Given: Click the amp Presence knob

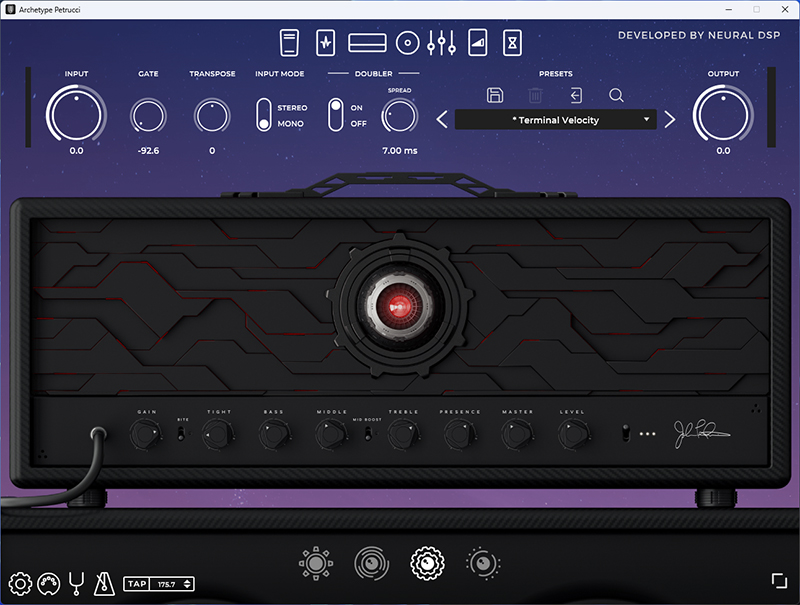Looking at the screenshot, I should [460, 435].
